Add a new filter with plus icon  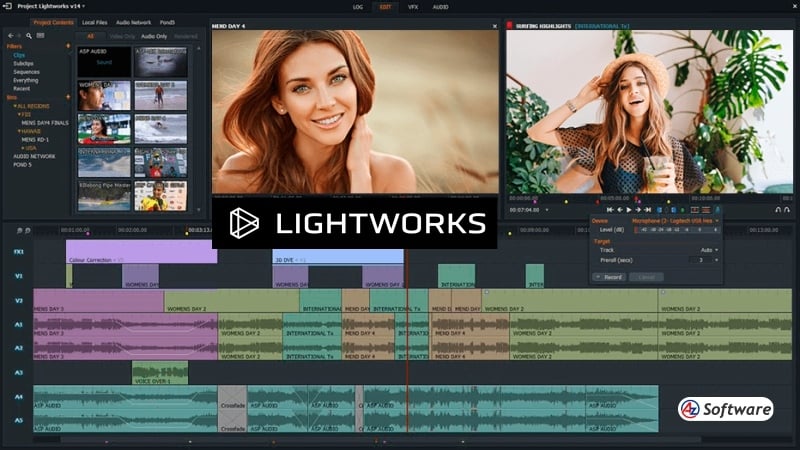[x=68, y=46]
